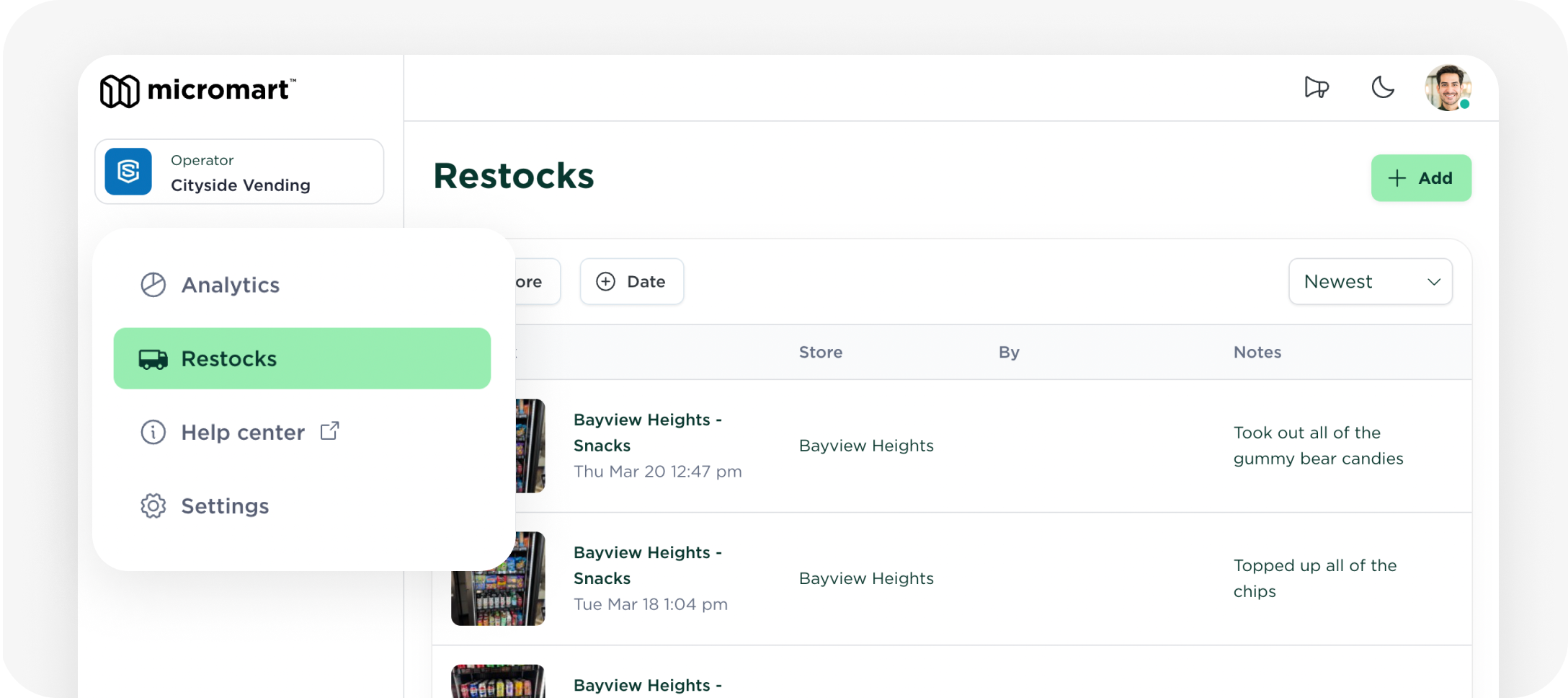
Task: Click the micromart logo icon
Action: point(119,91)
